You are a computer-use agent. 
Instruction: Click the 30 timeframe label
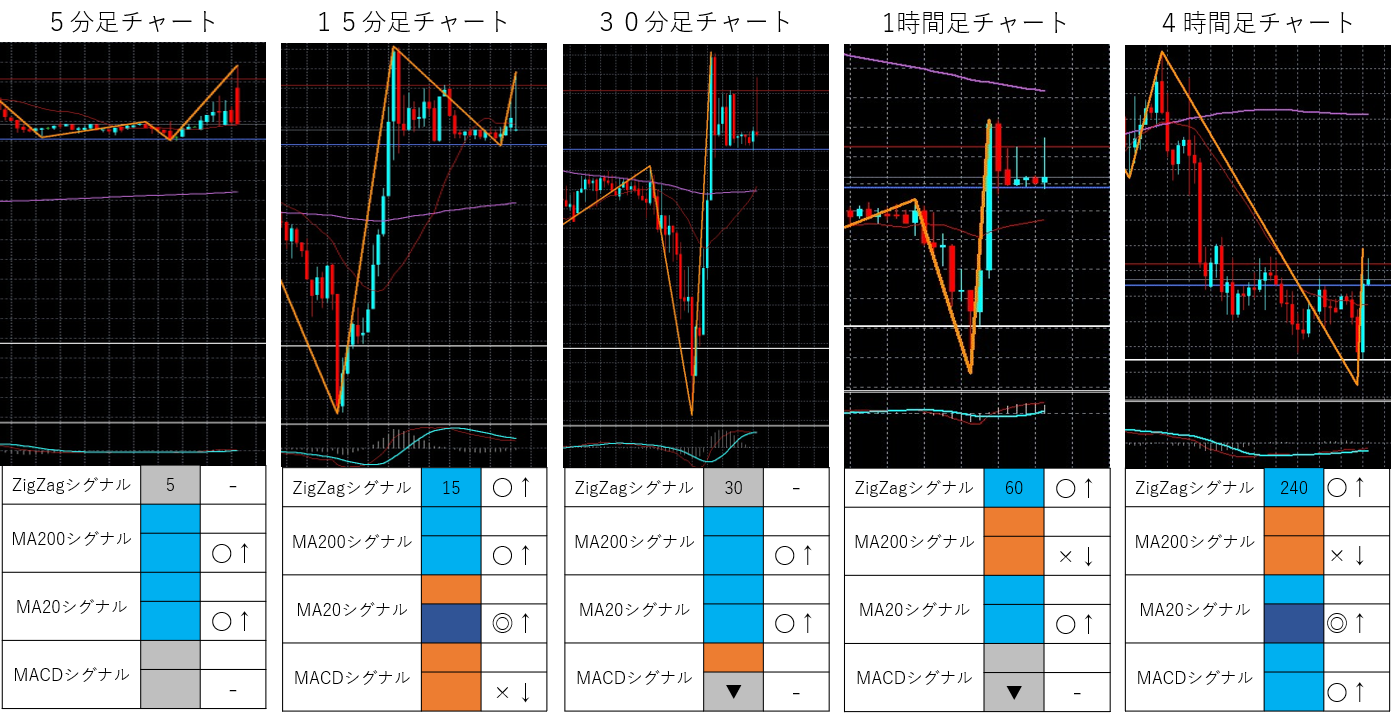coord(734,487)
